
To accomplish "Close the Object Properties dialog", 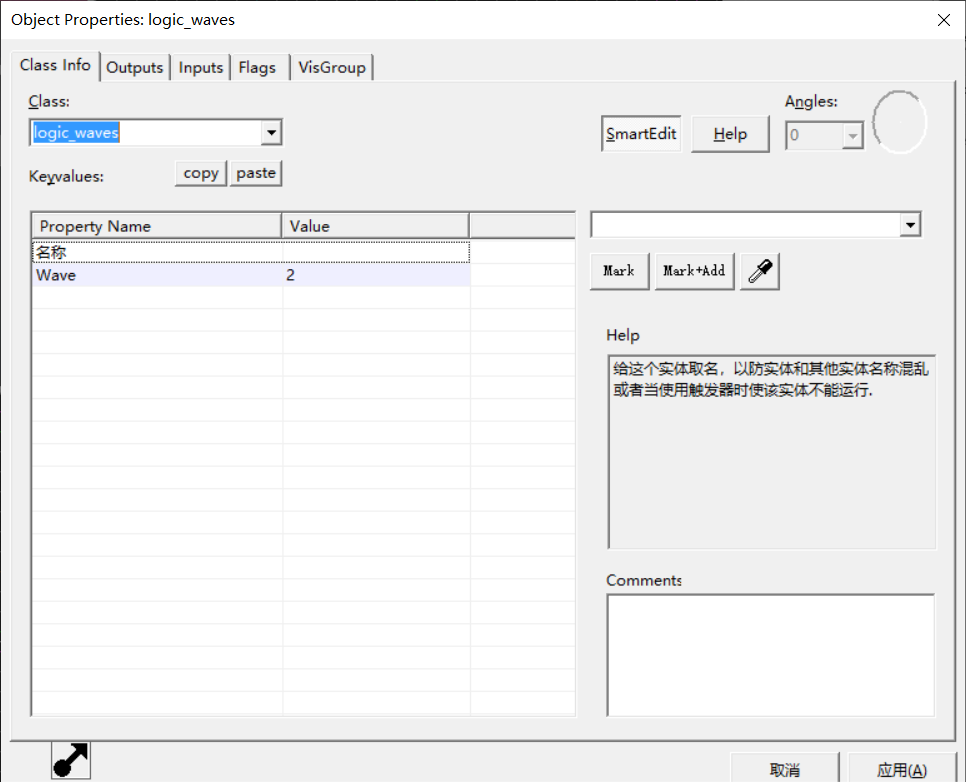I will (942, 19).
